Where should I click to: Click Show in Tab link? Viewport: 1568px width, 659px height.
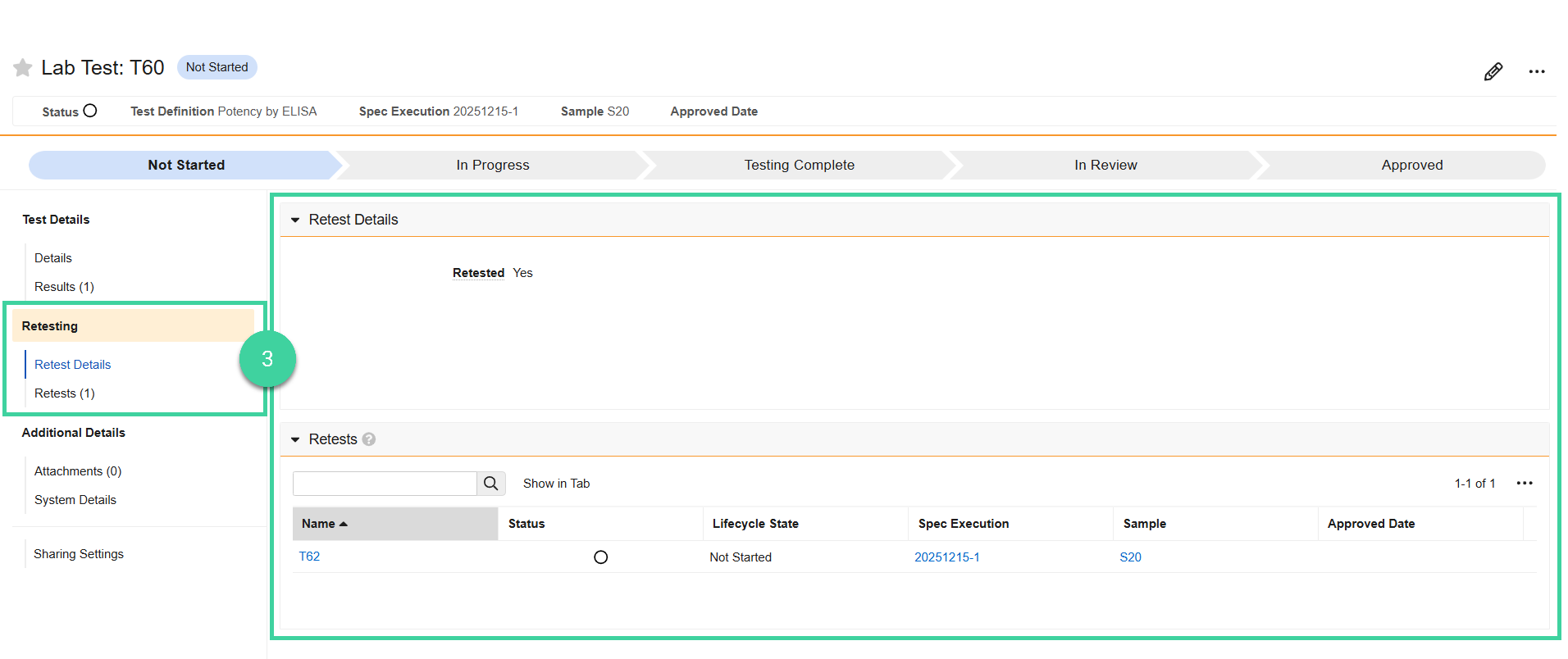(557, 484)
